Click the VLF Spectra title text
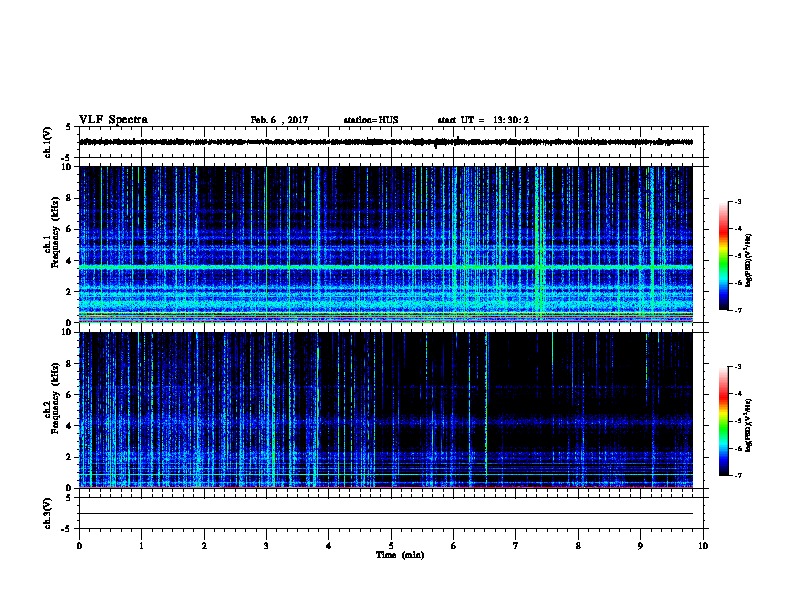The height and width of the screenshot is (612, 792). [x=113, y=120]
